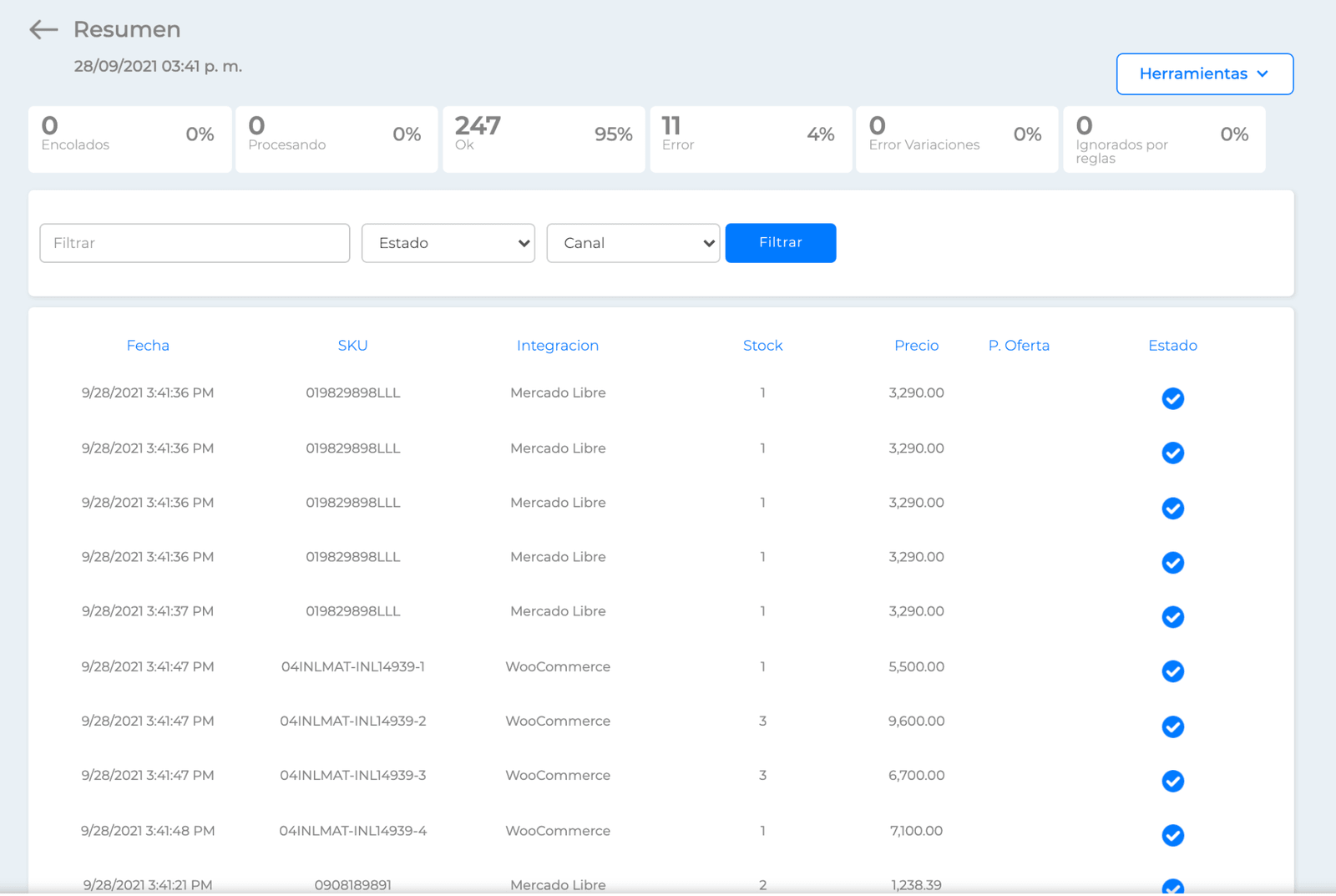Sort by the Integracion column header
Screen dimensions: 1336x896
click(558, 346)
